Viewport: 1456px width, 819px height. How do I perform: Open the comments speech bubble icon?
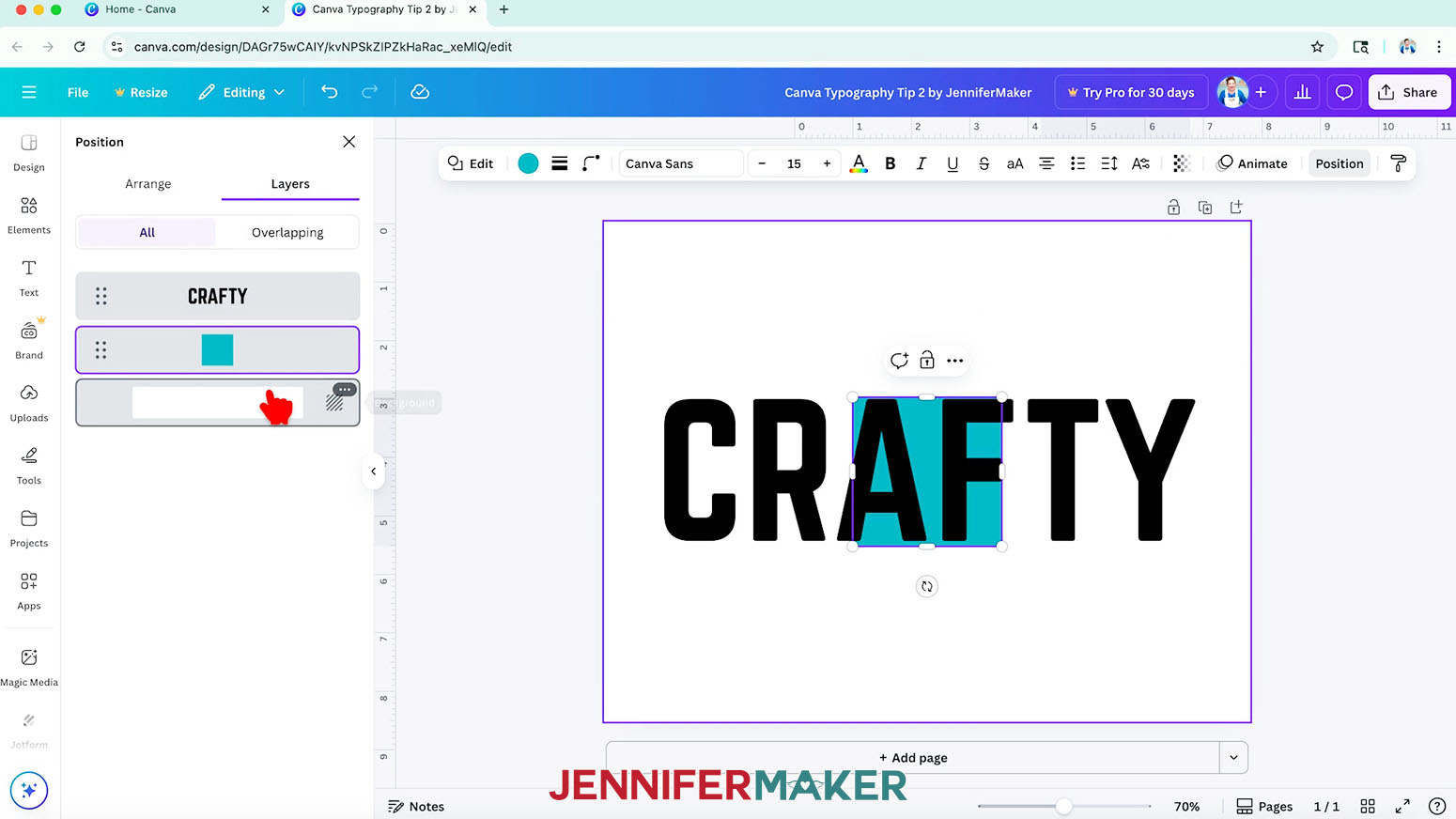(1344, 92)
